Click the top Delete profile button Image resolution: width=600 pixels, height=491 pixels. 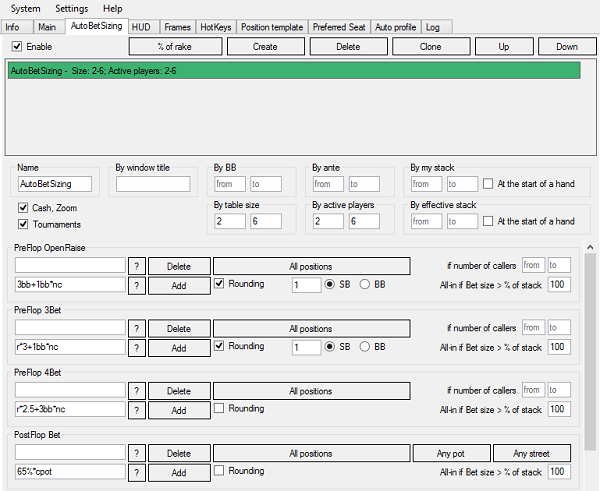click(348, 47)
